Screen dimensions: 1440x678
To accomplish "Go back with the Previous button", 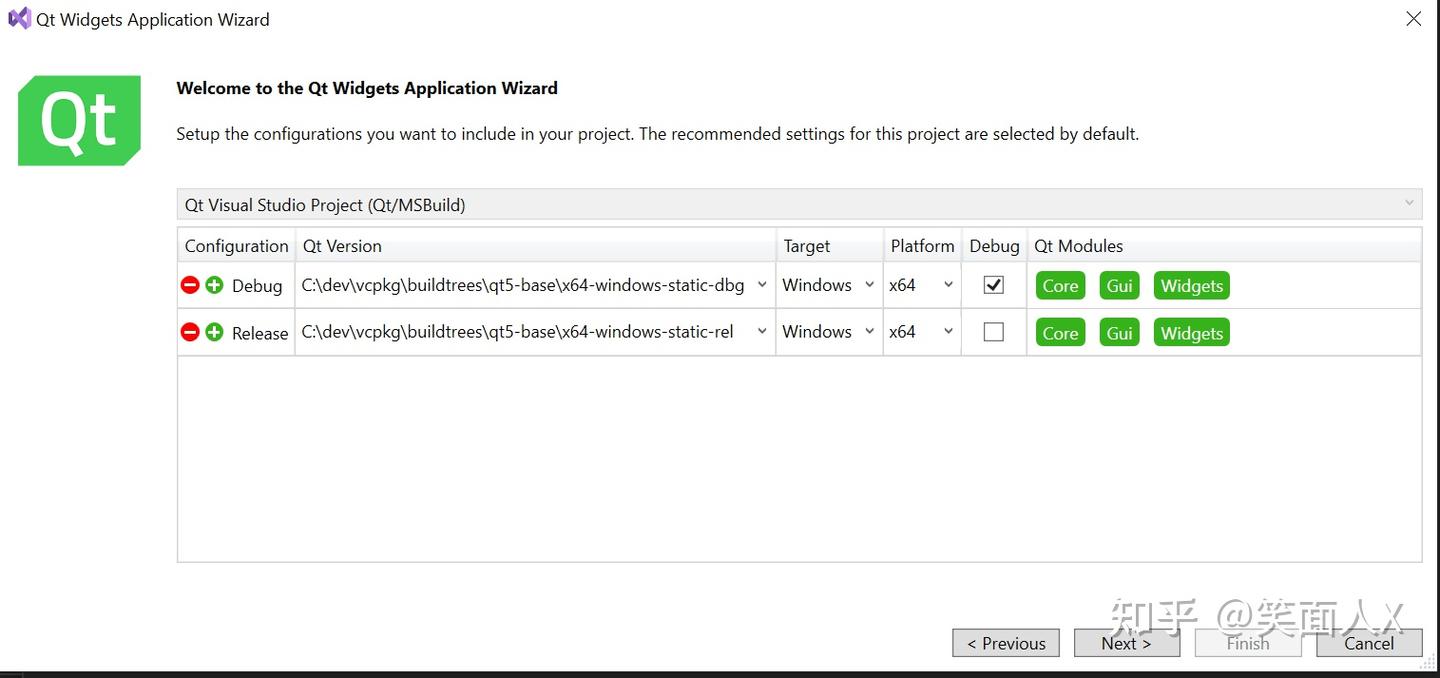I will click(1006, 643).
